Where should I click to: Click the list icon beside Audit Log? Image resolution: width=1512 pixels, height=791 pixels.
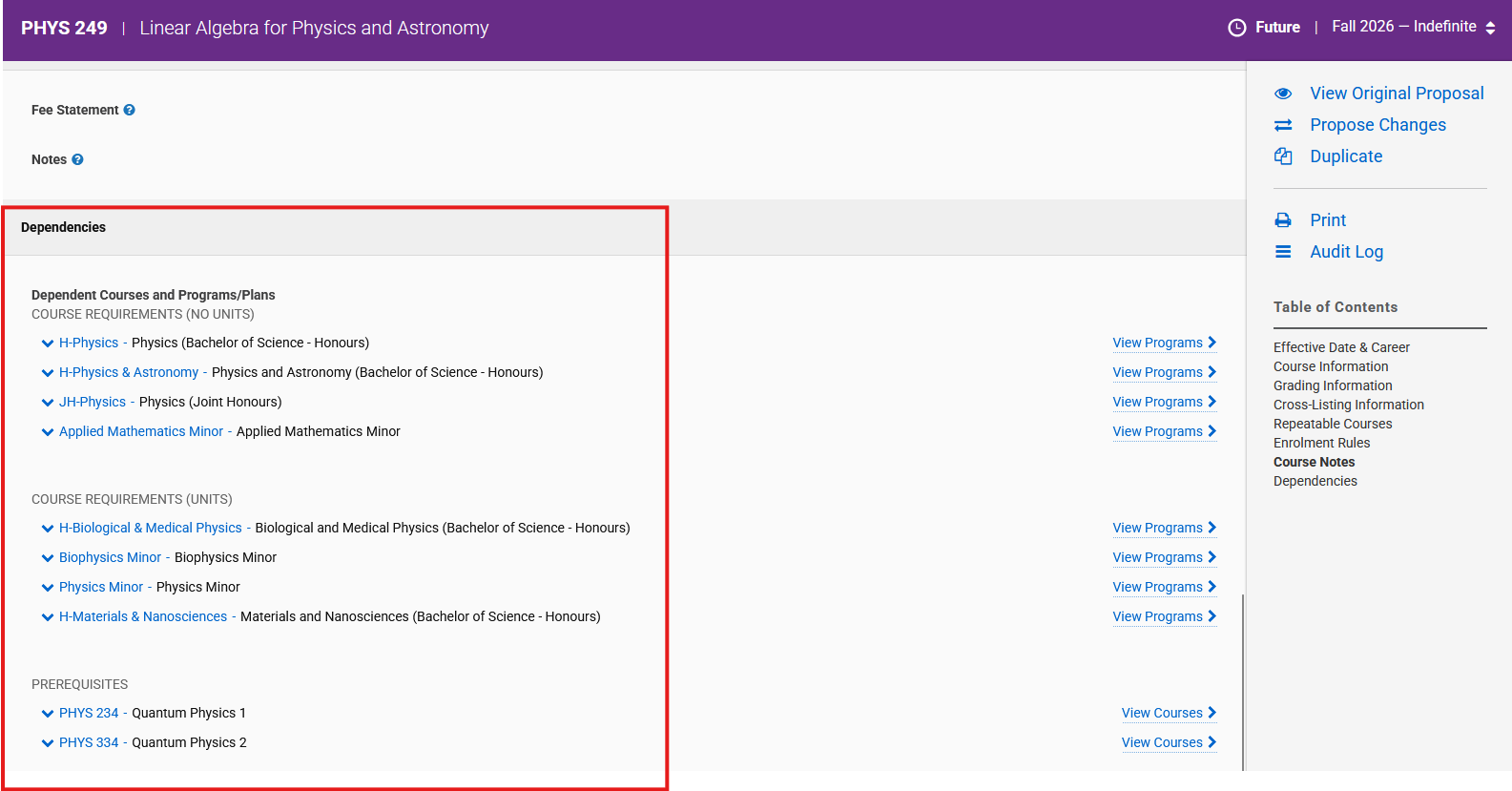pyautogui.click(x=1283, y=252)
